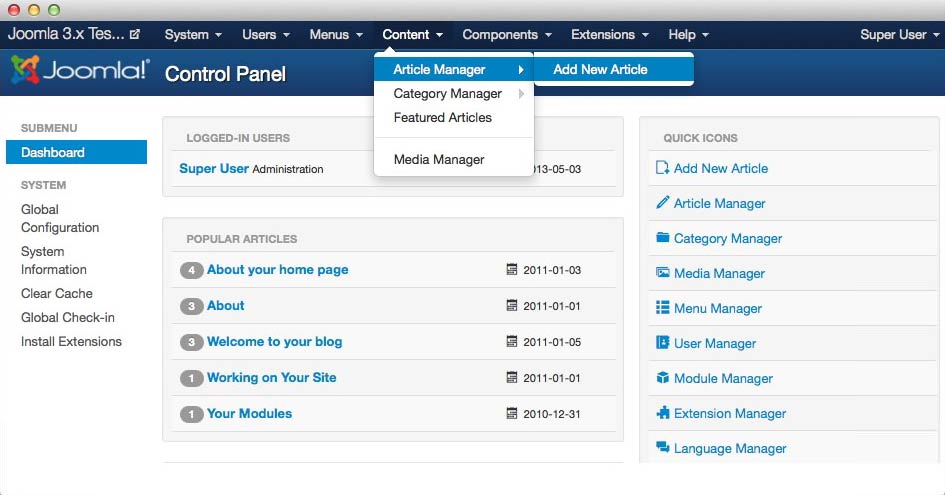The image size is (945, 495).
Task: Click the Add New Article quick icon
Action: [x=720, y=168]
